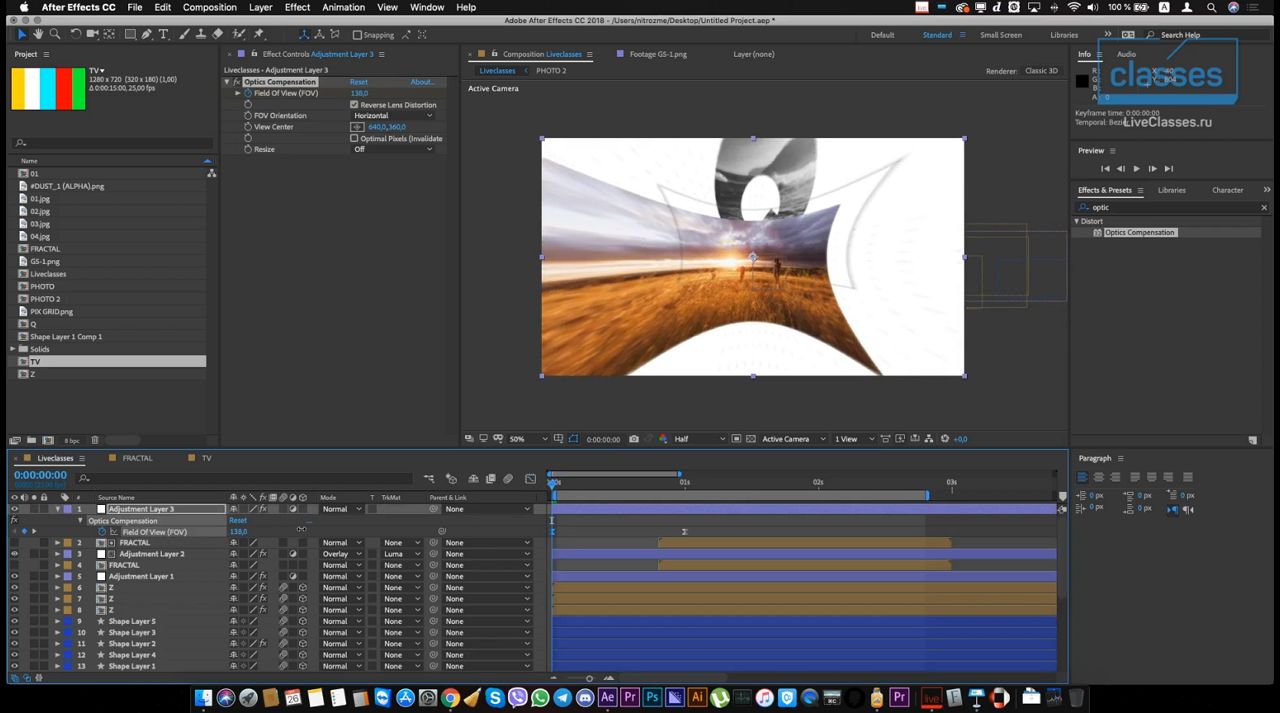Switch to the Footage GS-1.png tab
The image size is (1280, 713).
tap(657, 54)
